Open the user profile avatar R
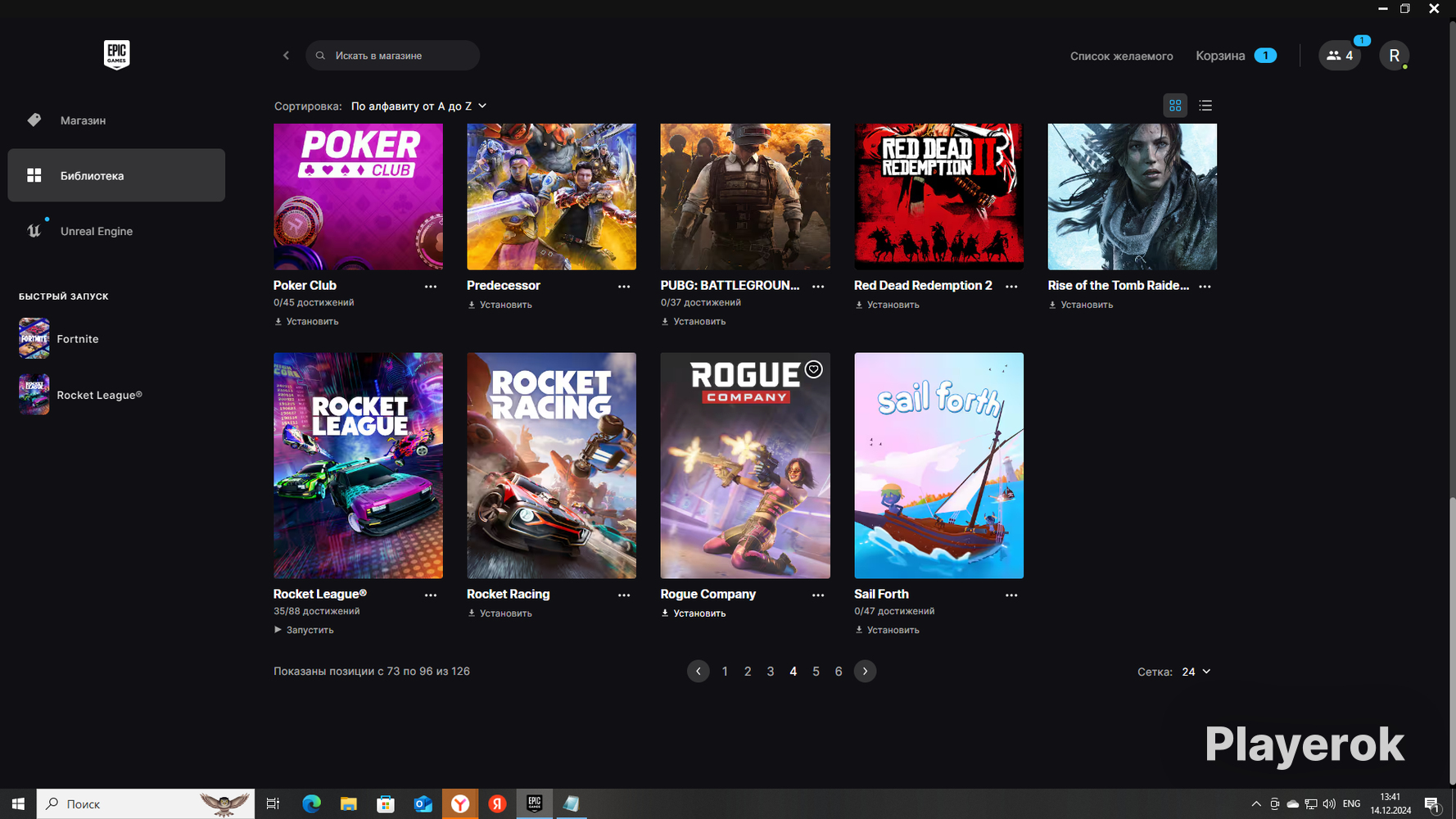The width and height of the screenshot is (1456, 819). click(x=1394, y=56)
